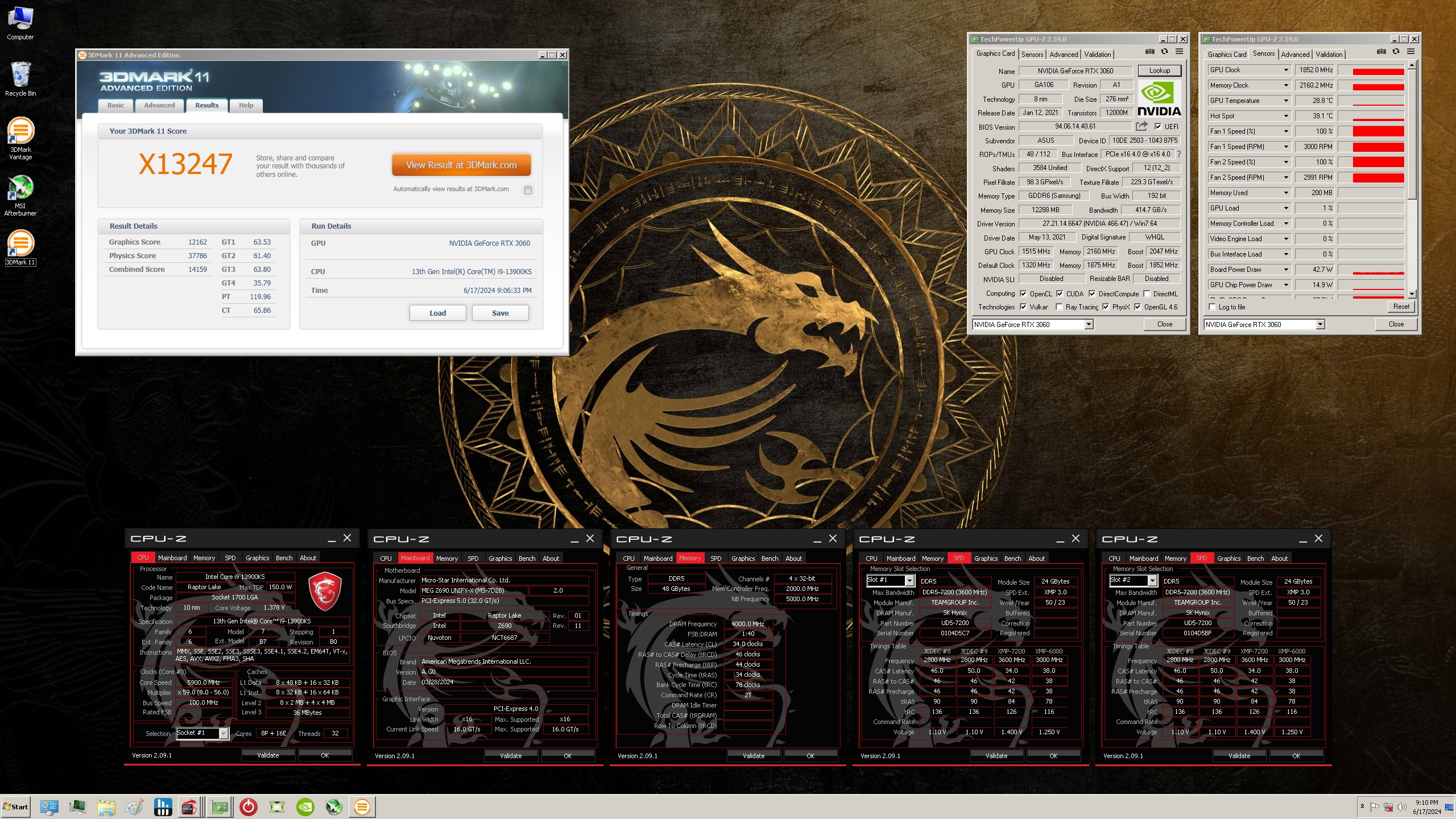
Task: Open the Memory Clock sensor dropdown
Action: click(x=1286, y=85)
